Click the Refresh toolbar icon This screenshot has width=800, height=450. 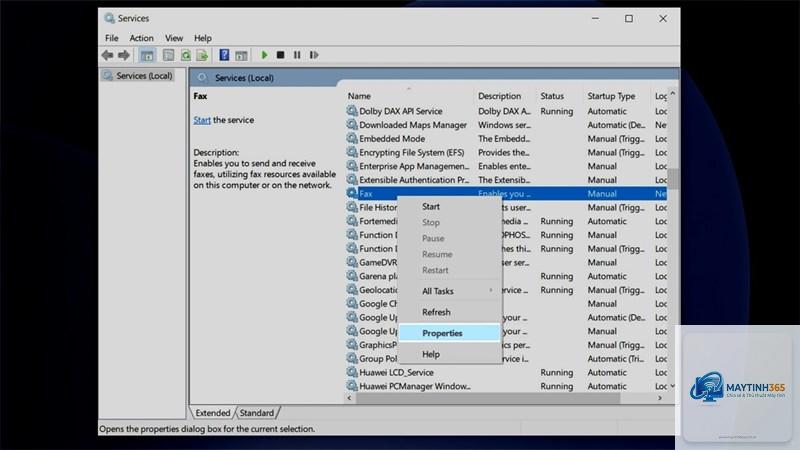[x=186, y=55]
